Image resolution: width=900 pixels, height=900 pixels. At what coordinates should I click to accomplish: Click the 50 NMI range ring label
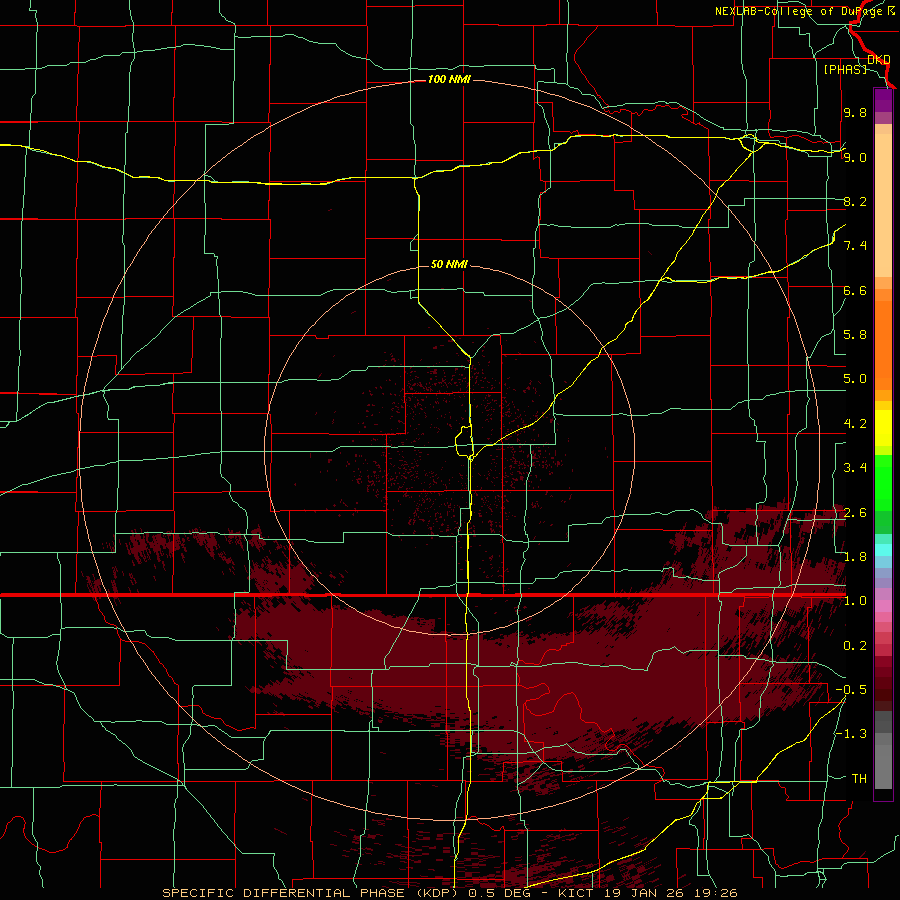449,264
